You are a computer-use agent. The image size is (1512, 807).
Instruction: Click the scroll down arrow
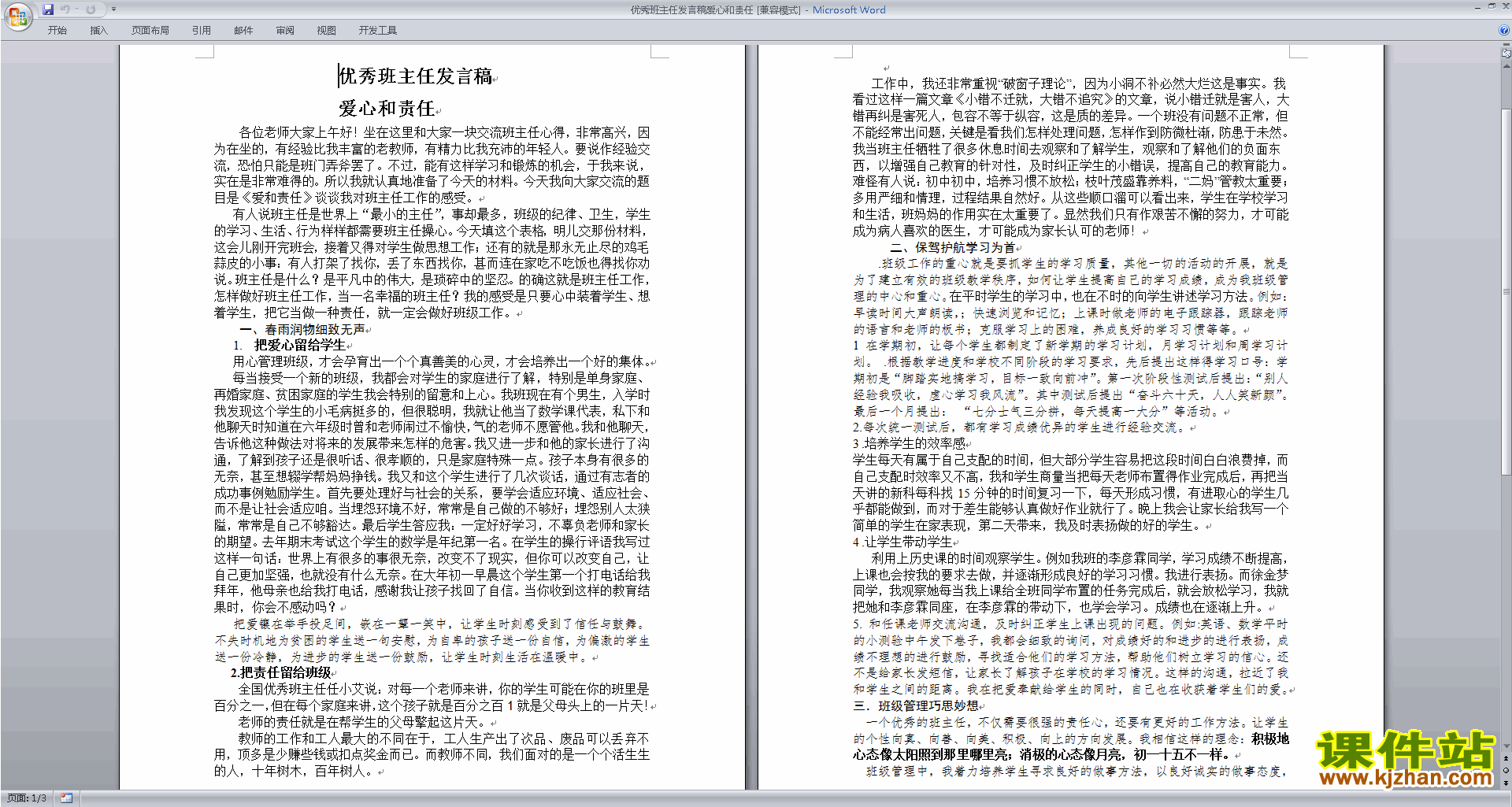[1506, 747]
